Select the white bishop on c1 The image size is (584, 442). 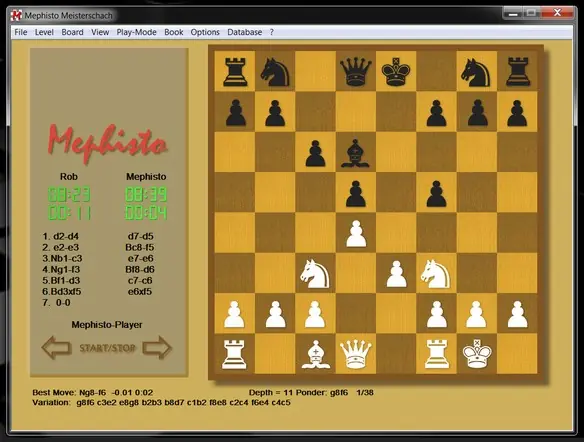point(315,355)
